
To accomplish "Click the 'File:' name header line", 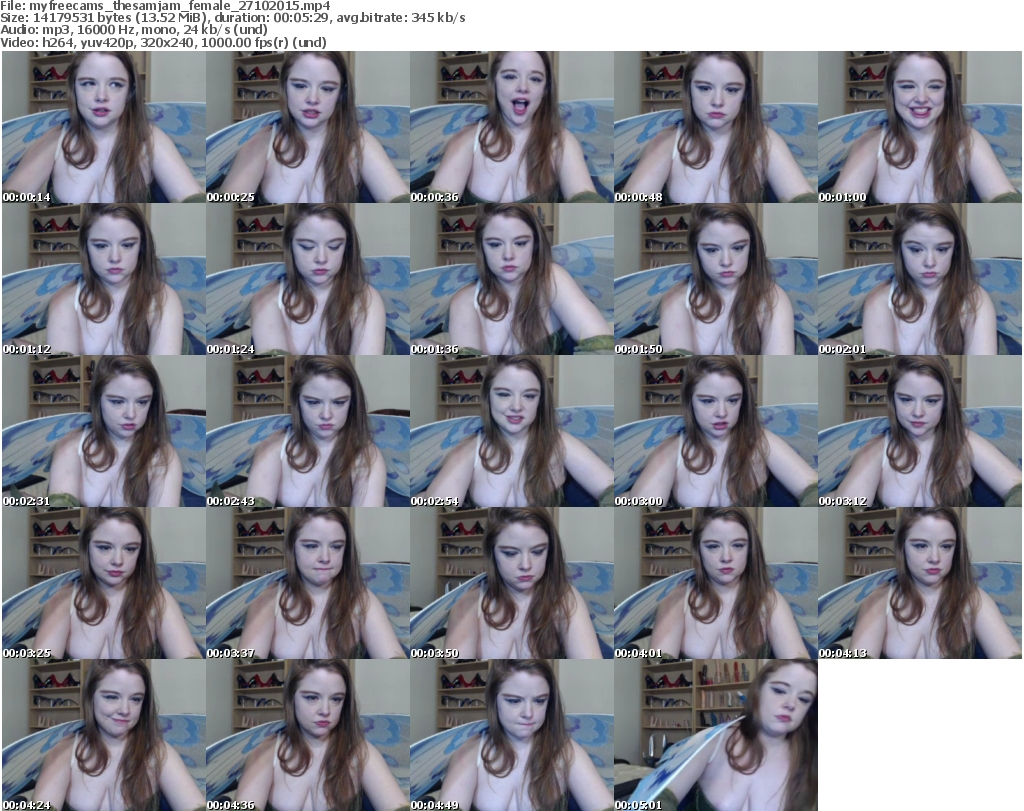I will coord(165,6).
